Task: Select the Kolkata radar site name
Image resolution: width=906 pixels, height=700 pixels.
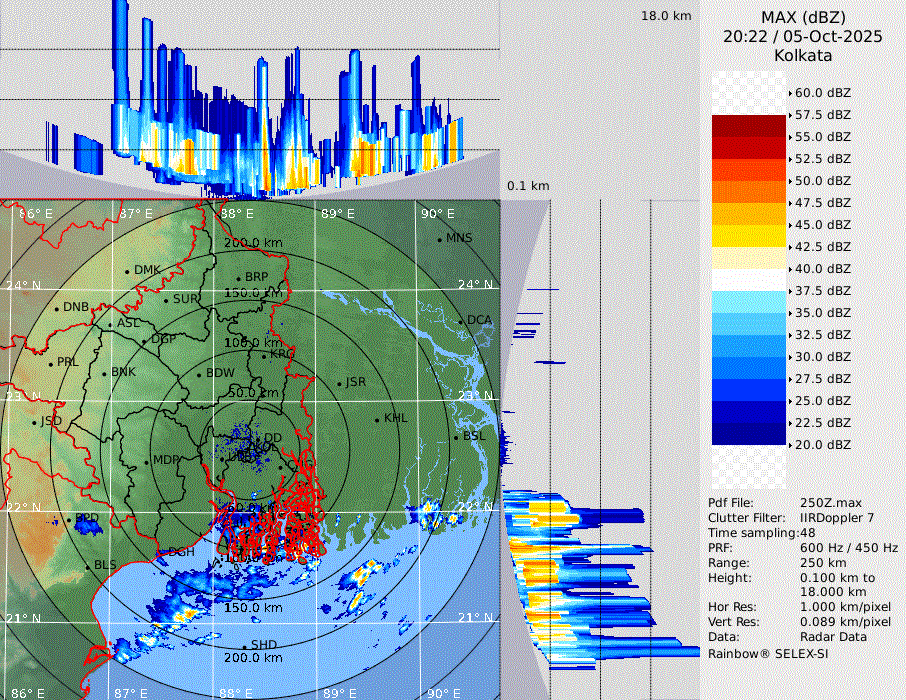Action: (803, 55)
